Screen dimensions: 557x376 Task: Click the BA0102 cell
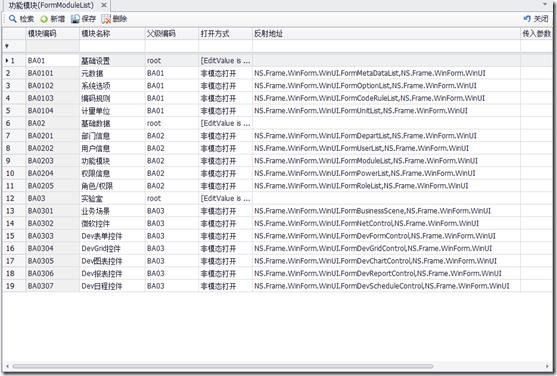pos(53,86)
